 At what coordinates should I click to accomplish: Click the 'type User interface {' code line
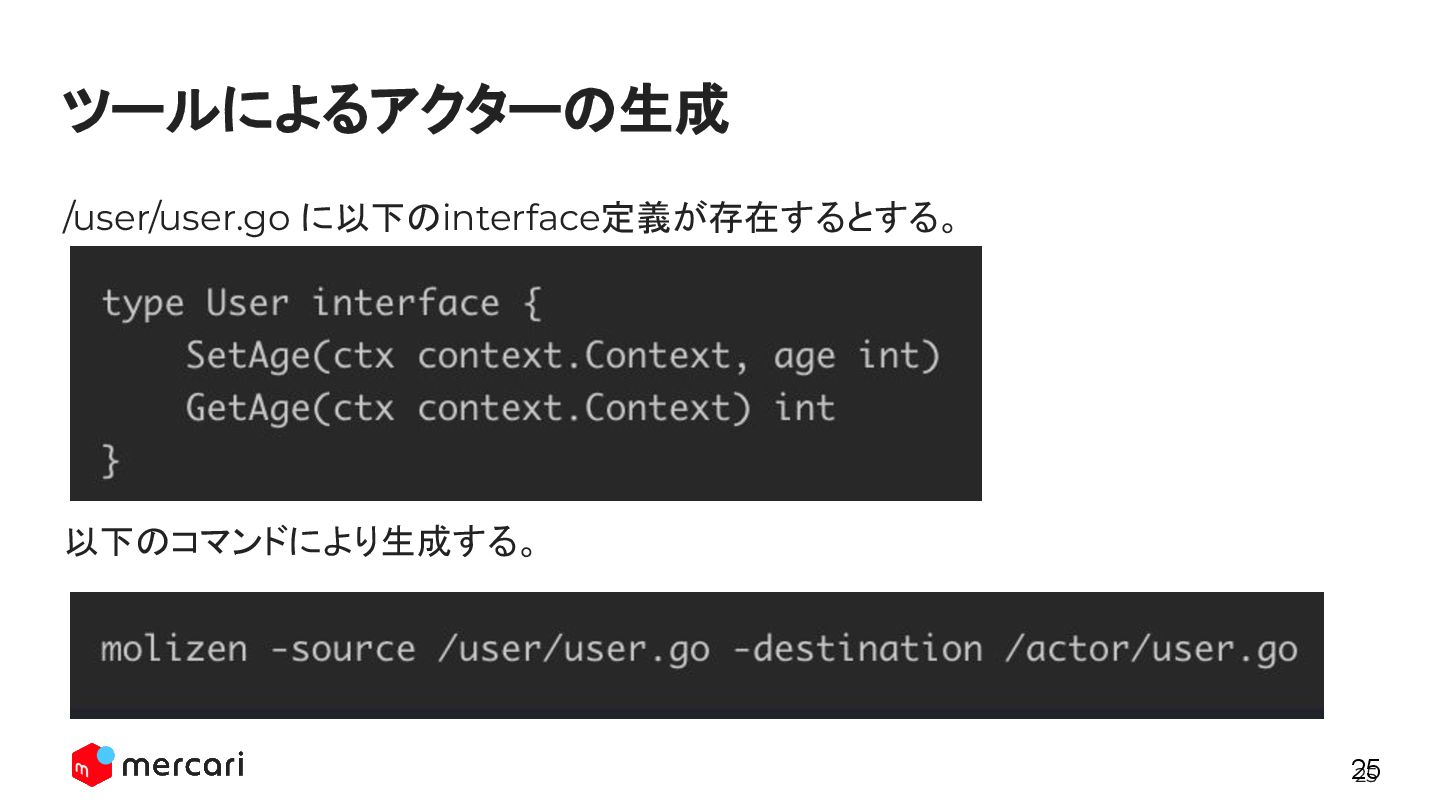[320, 303]
